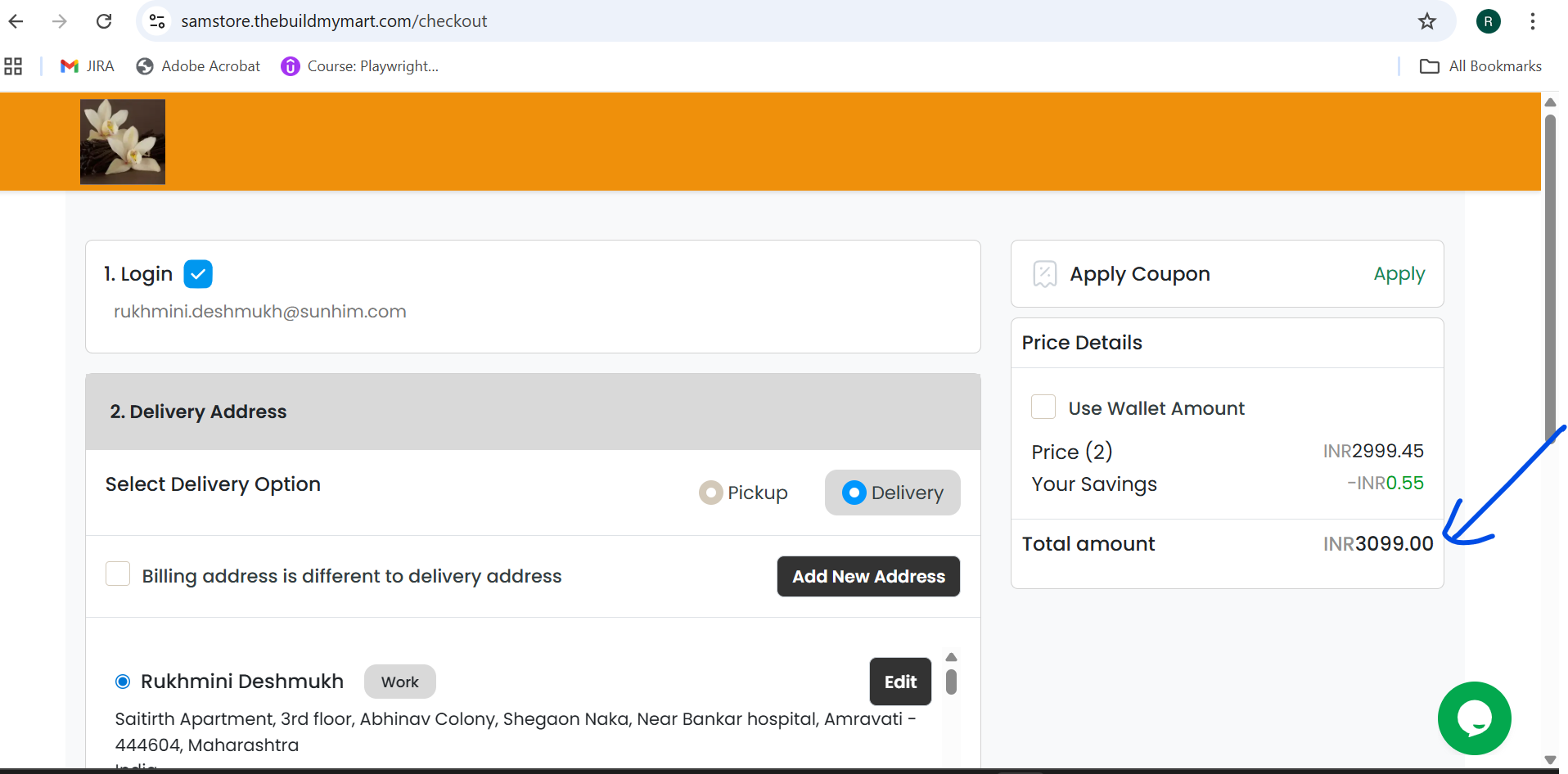The image size is (1568, 774).
Task: Open the All Bookmarks folder
Action: tap(1481, 66)
